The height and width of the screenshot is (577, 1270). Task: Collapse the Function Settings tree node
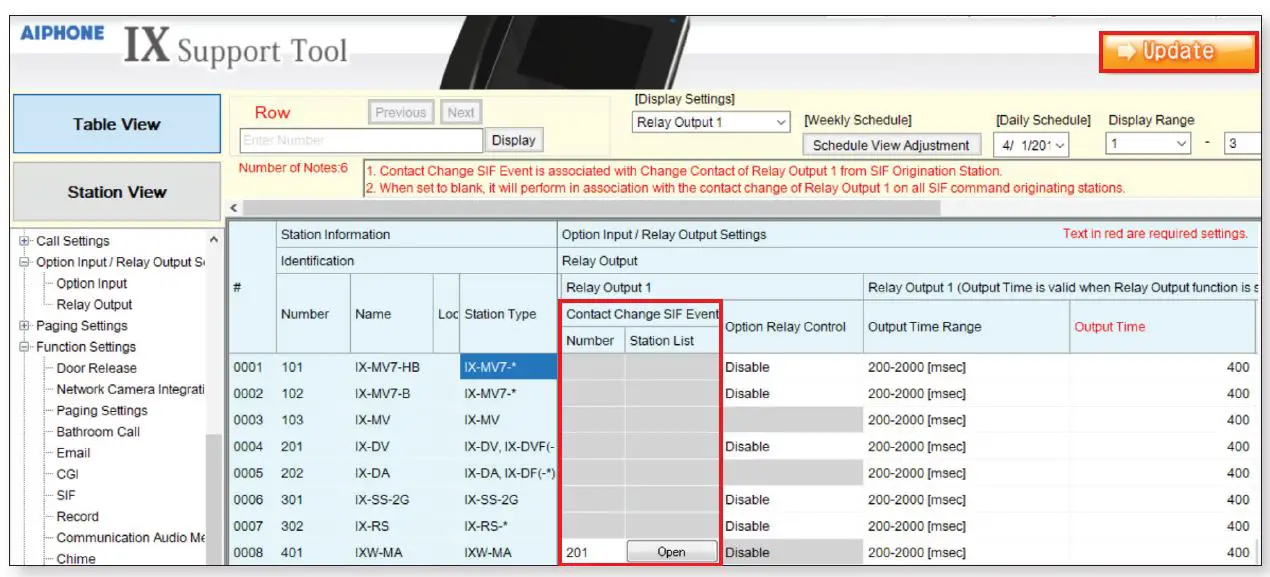point(26,347)
